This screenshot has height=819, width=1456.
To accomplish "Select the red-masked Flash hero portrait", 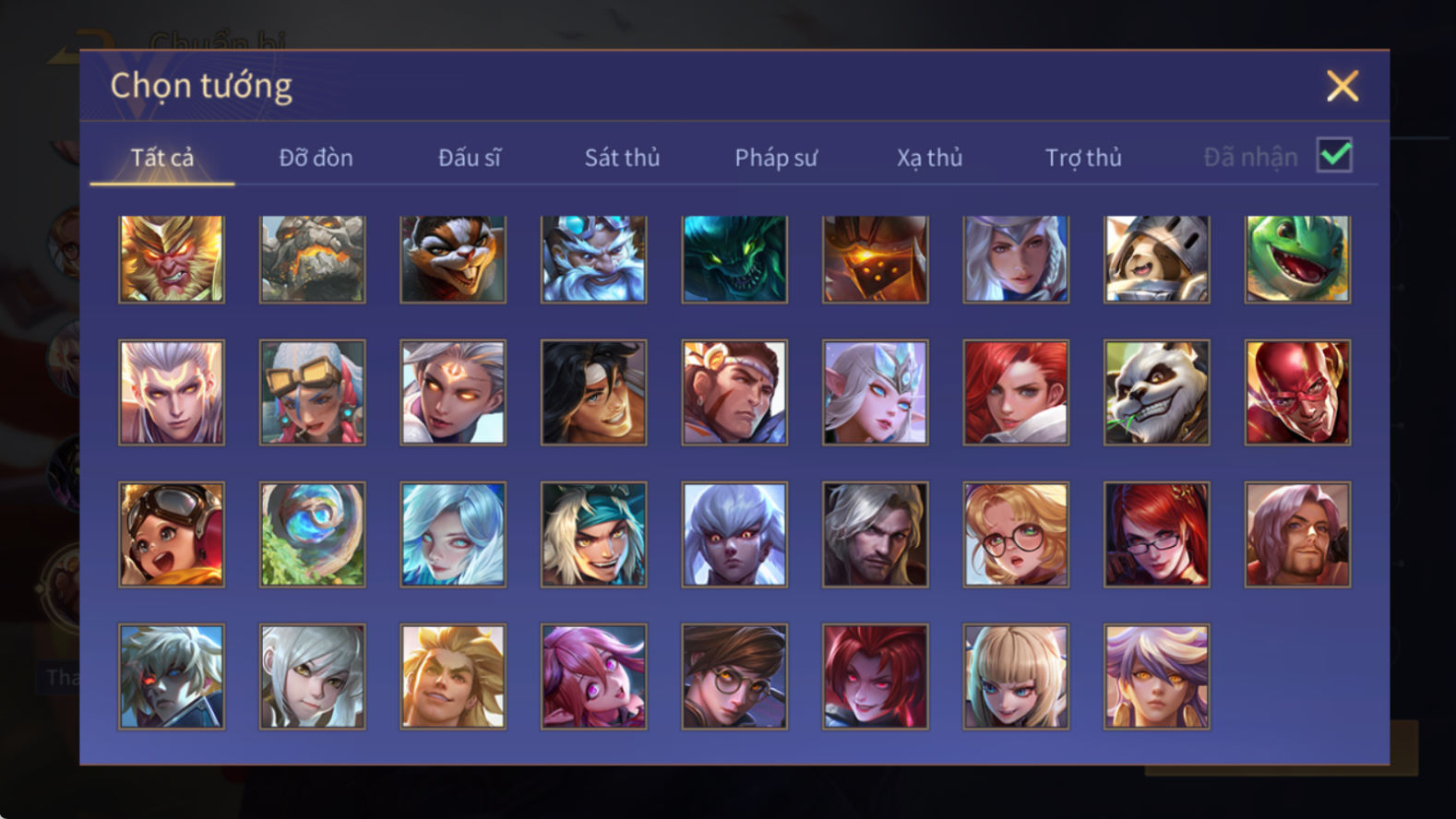I will pyautogui.click(x=1297, y=393).
